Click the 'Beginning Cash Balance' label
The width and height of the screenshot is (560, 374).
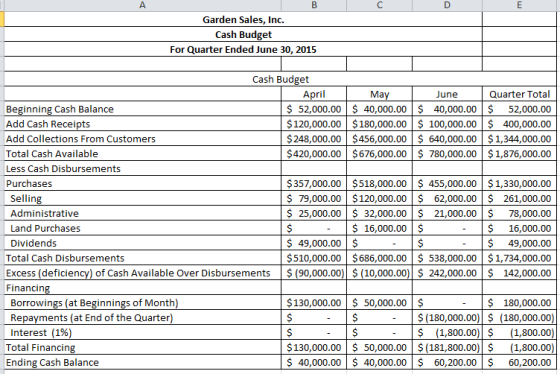point(60,109)
